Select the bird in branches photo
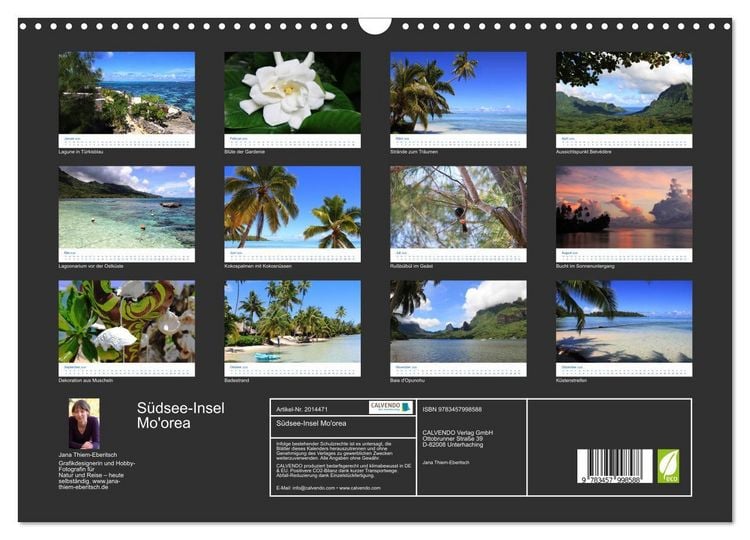This screenshot has width=750, height=540. pyautogui.click(x=458, y=207)
